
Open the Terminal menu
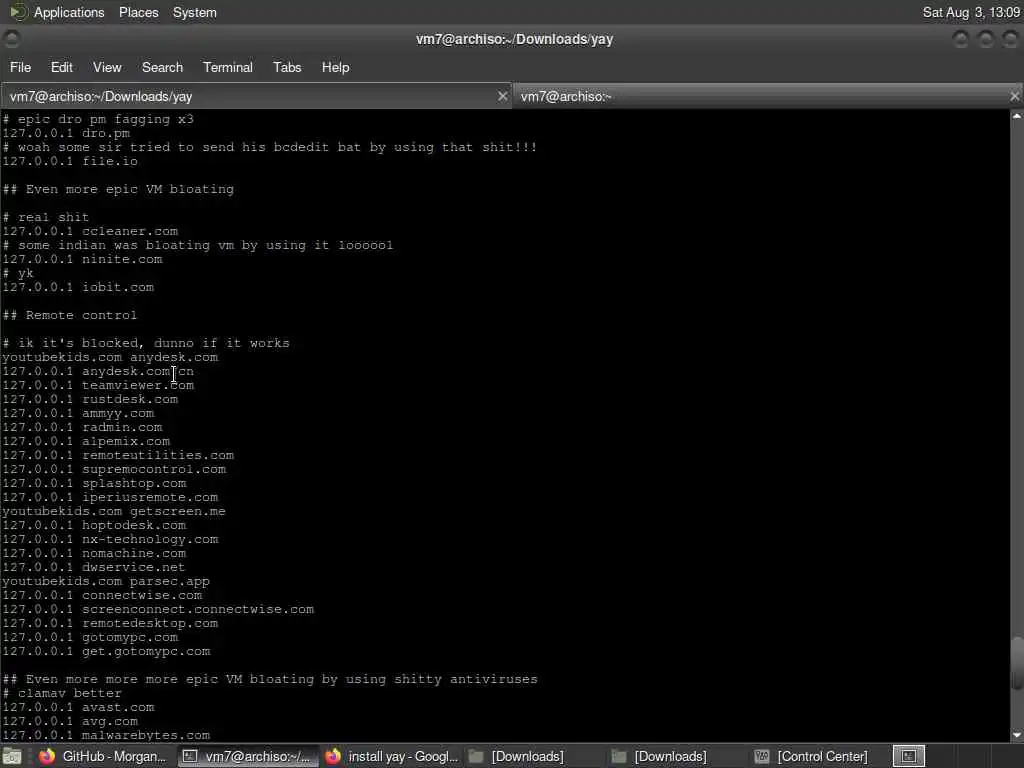tap(227, 67)
